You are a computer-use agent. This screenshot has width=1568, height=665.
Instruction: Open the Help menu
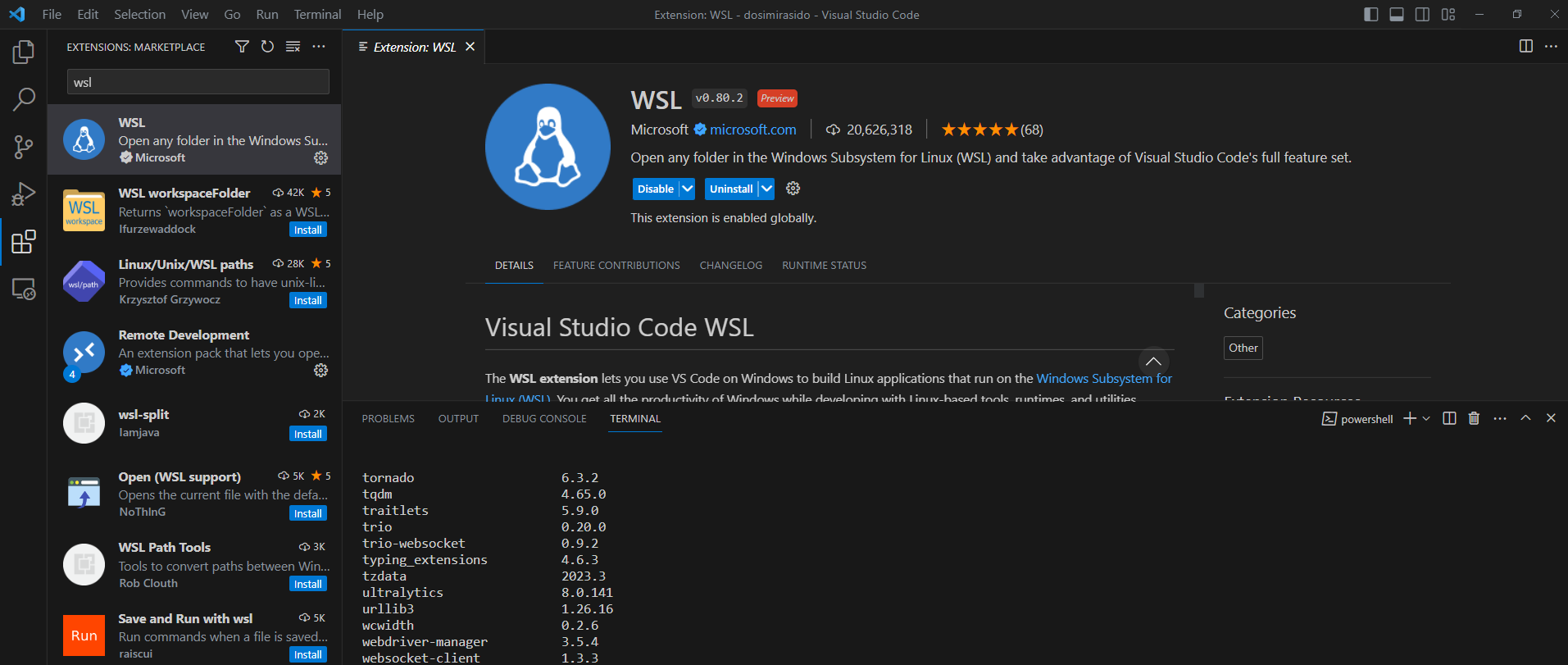coord(370,15)
